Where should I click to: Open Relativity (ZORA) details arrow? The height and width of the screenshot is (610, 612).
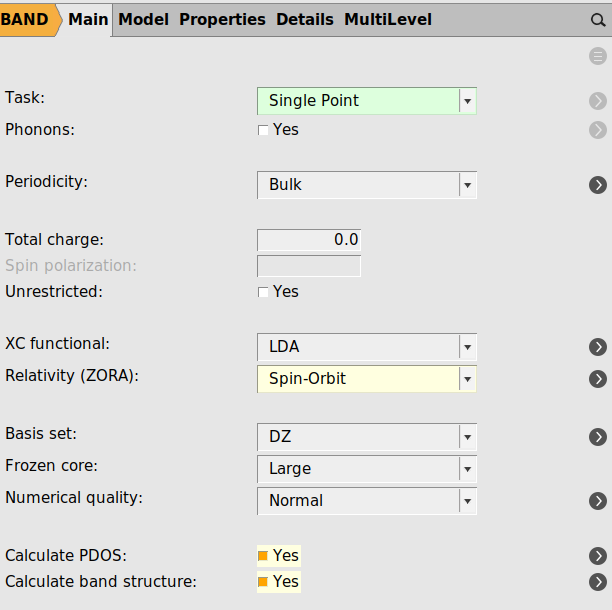(x=598, y=379)
